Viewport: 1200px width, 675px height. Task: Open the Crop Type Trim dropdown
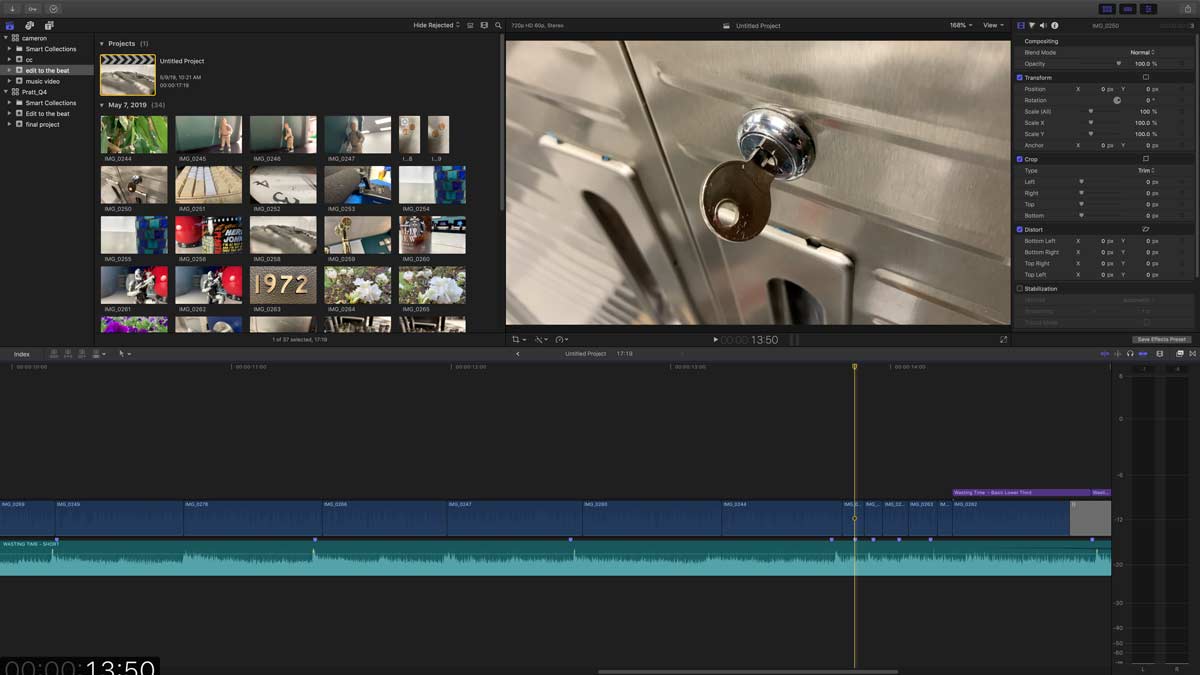1146,170
